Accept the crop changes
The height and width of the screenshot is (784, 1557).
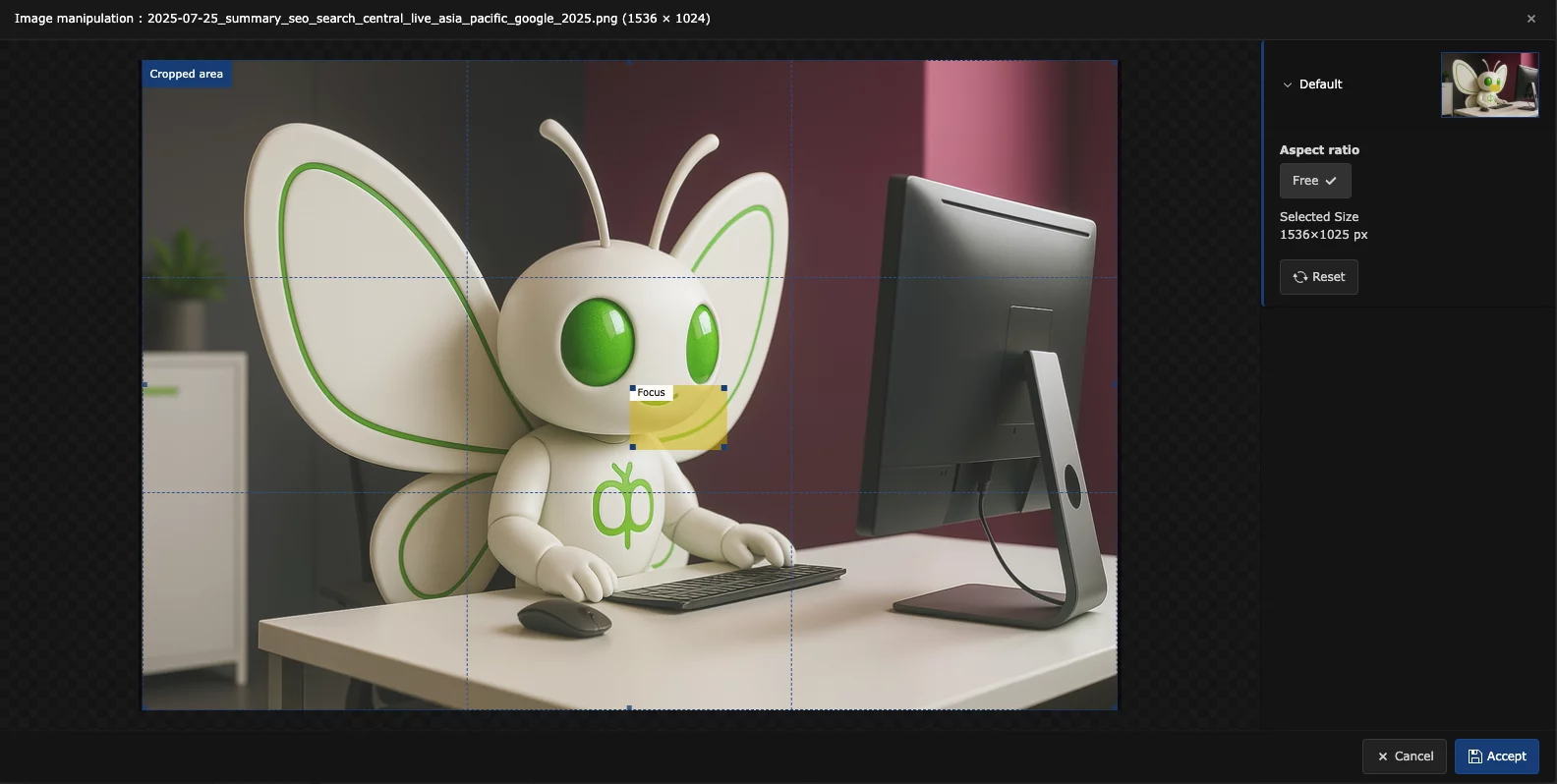tap(1496, 756)
